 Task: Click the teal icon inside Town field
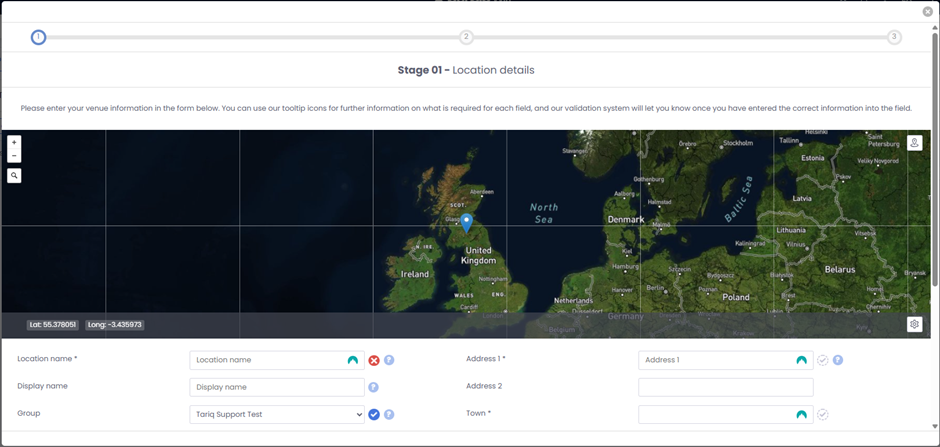point(802,414)
